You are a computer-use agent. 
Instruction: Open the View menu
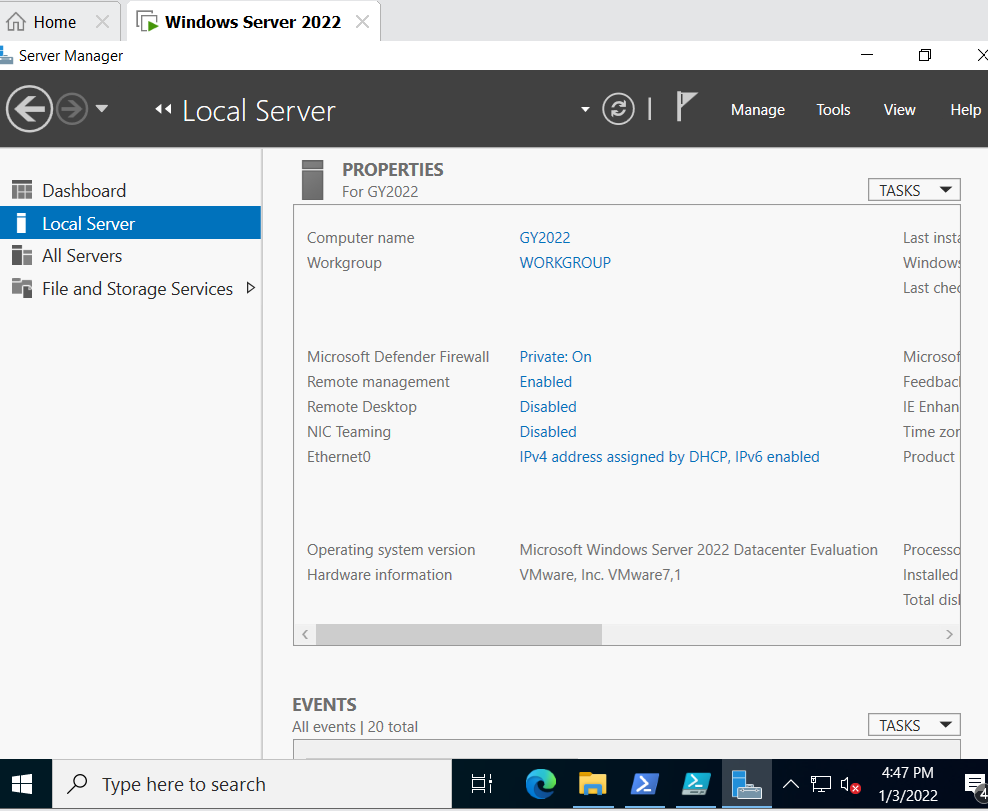point(899,110)
